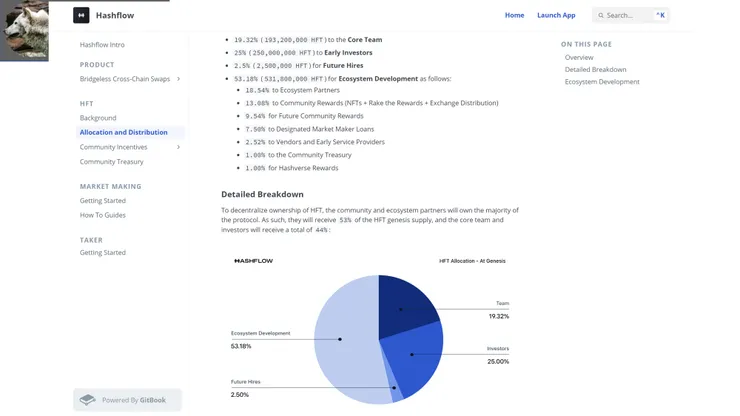Click the Early Investors allocation line
This screenshot has width=740, height=416.
[x=303, y=52]
